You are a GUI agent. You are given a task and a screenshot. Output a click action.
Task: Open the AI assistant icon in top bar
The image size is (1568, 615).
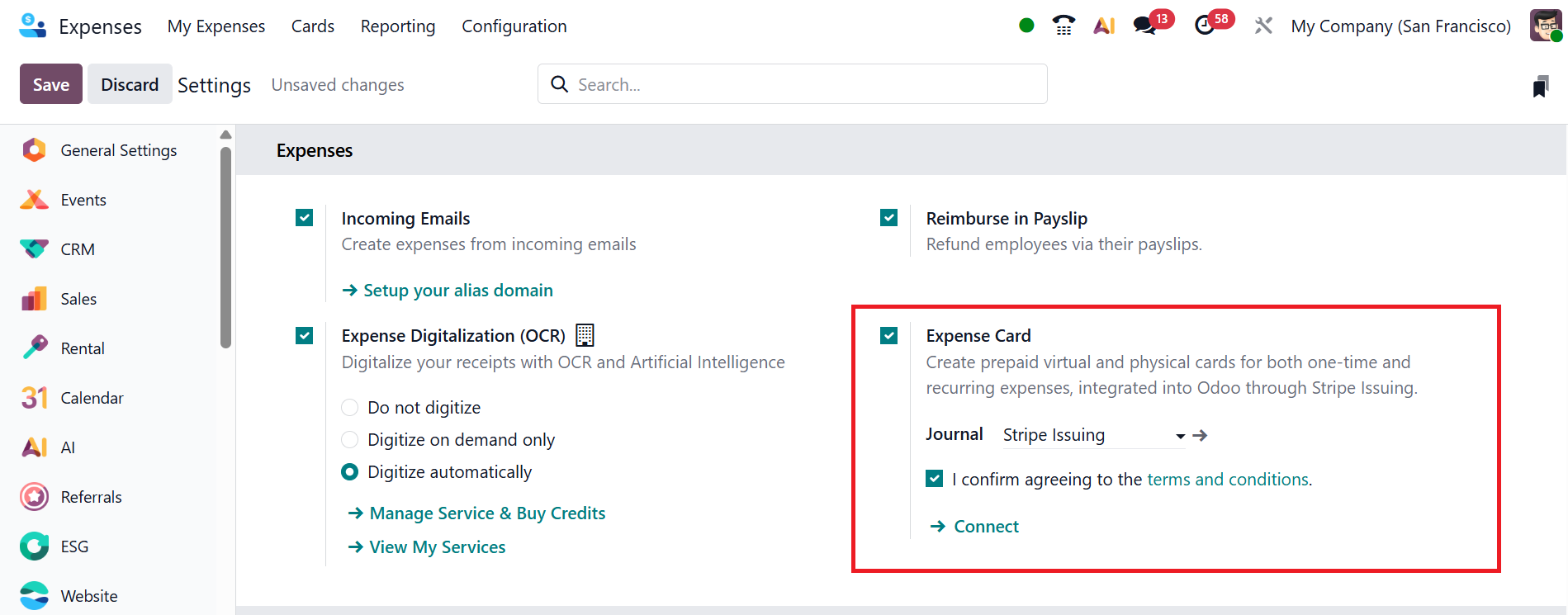(x=1104, y=26)
